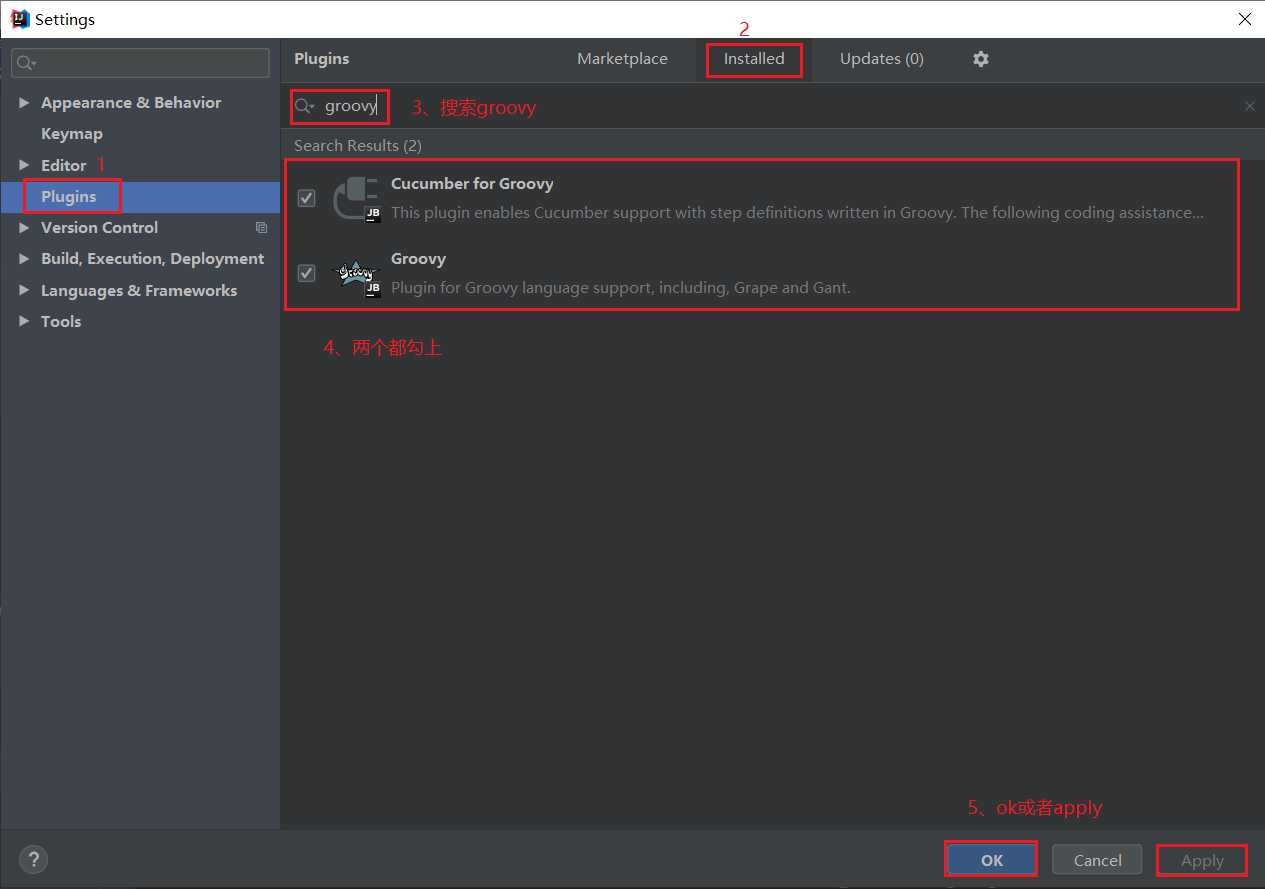Expand the Tools settings node

tap(24, 321)
